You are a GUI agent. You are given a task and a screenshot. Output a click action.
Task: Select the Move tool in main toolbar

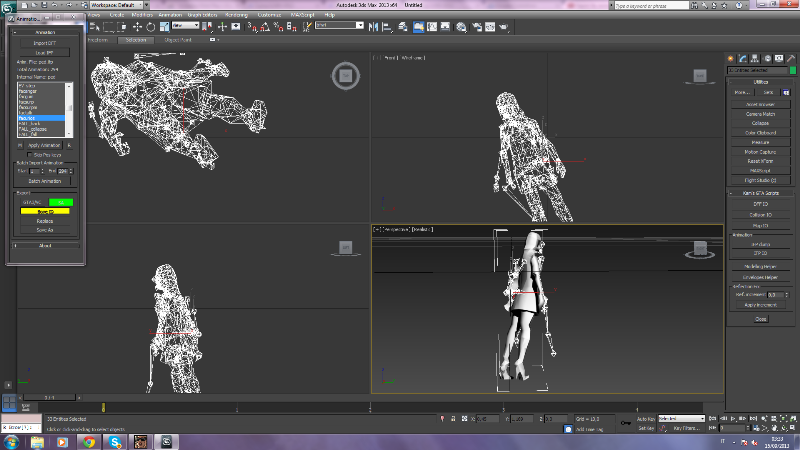(137, 27)
